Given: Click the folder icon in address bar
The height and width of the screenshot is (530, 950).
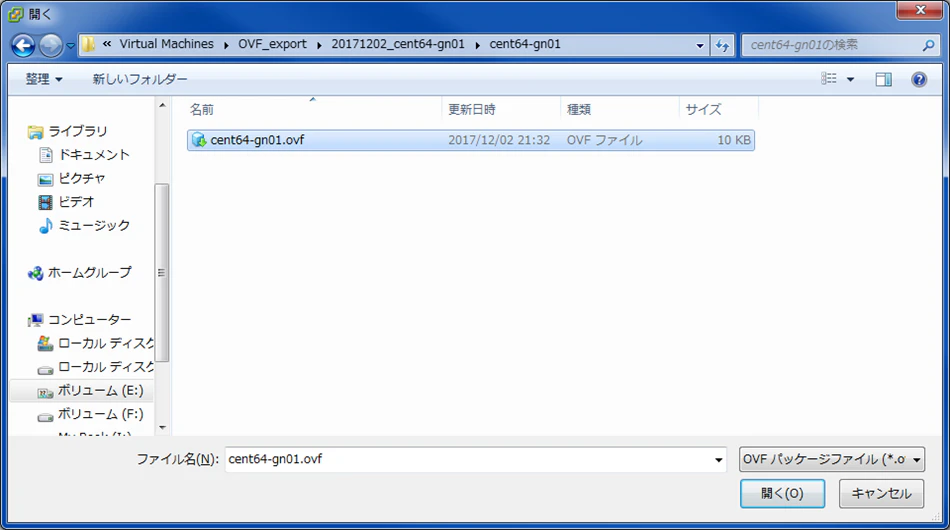Looking at the screenshot, I should pyautogui.click(x=88, y=44).
